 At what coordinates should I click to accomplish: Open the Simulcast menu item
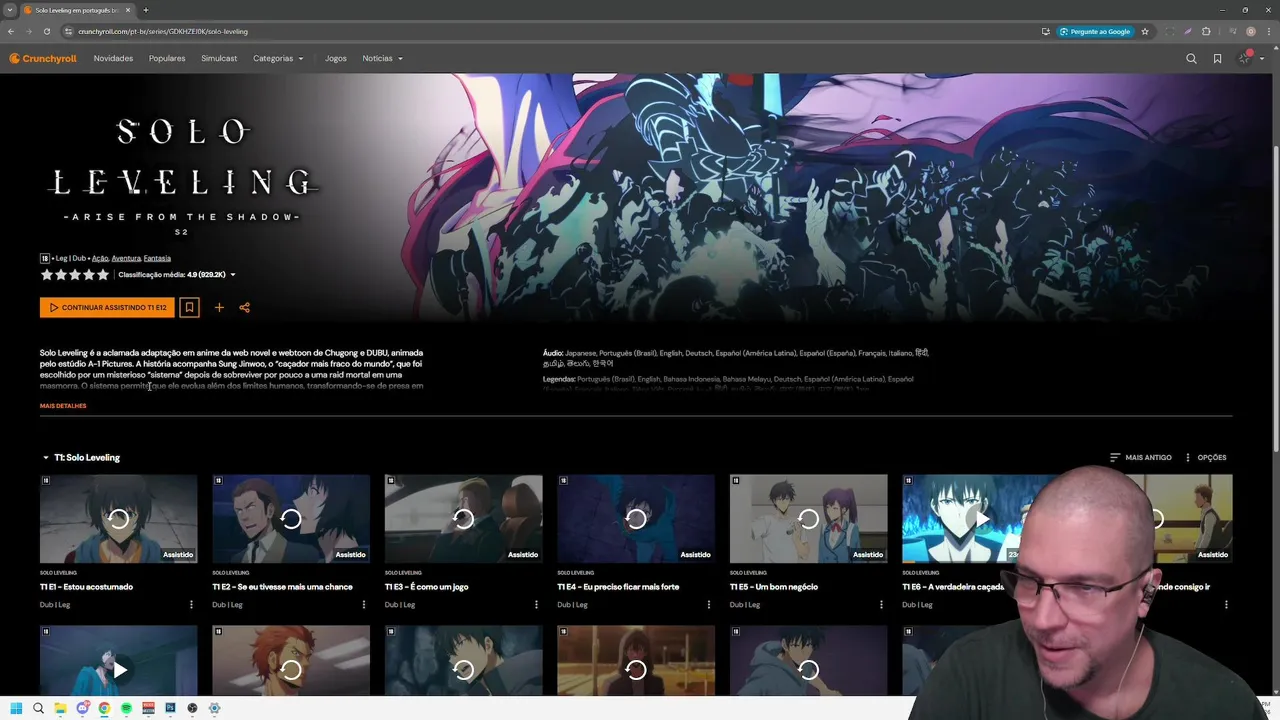tap(219, 59)
